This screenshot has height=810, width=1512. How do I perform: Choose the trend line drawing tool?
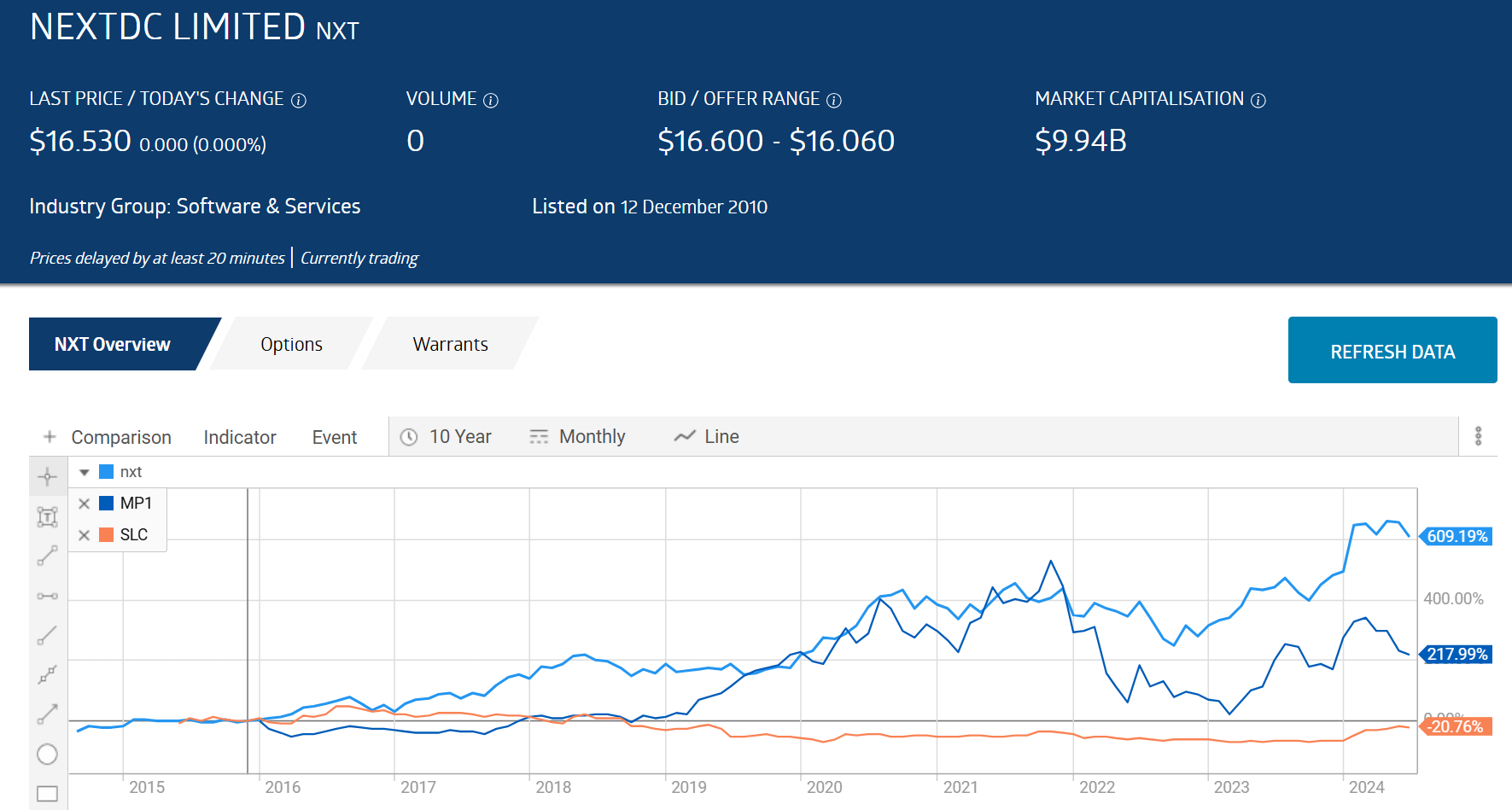(48, 556)
